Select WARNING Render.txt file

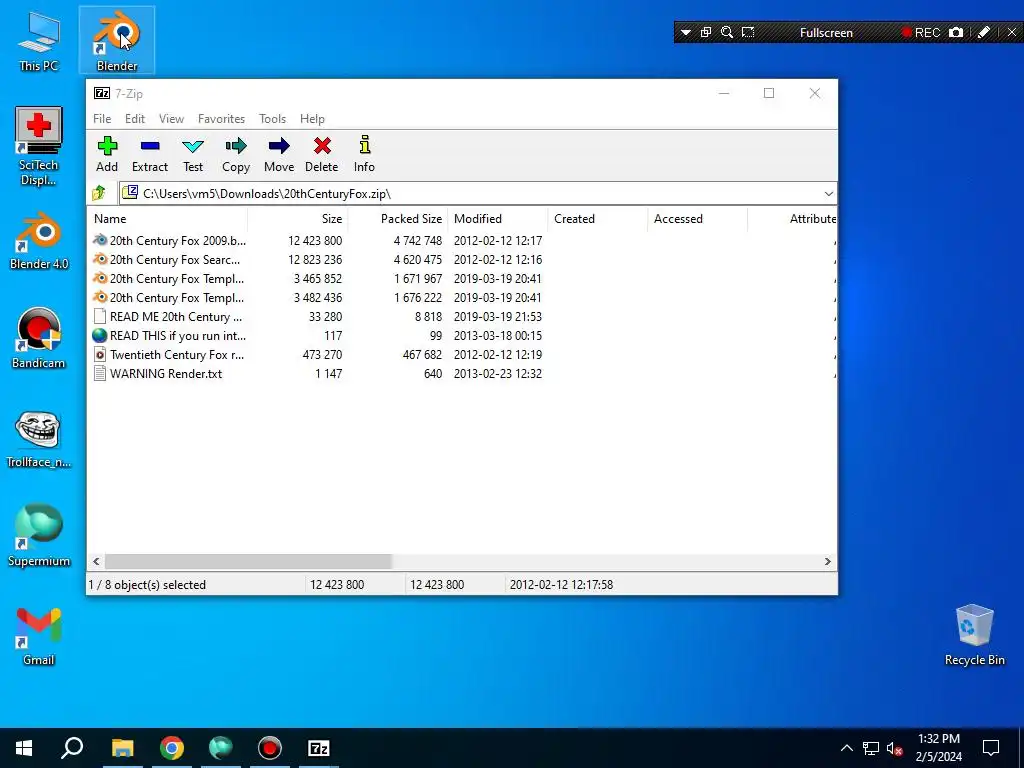tap(158, 374)
